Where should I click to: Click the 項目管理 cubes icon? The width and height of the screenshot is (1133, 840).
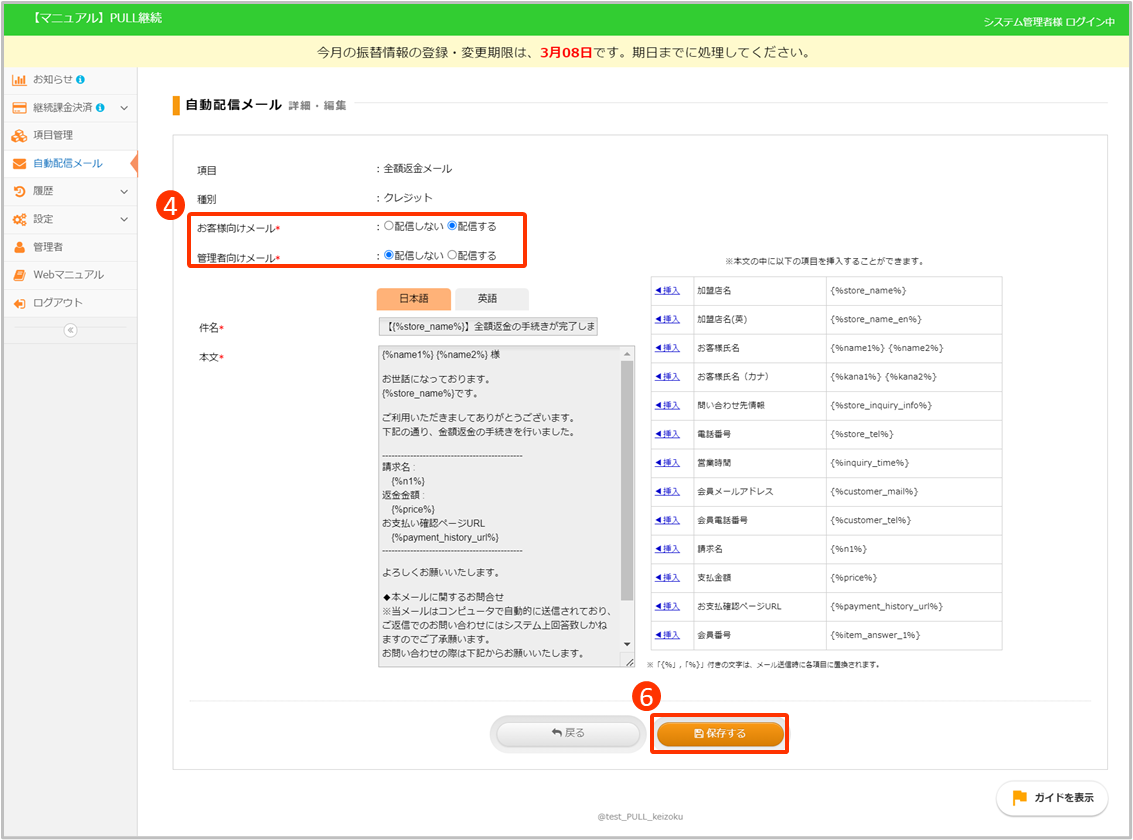(19, 135)
